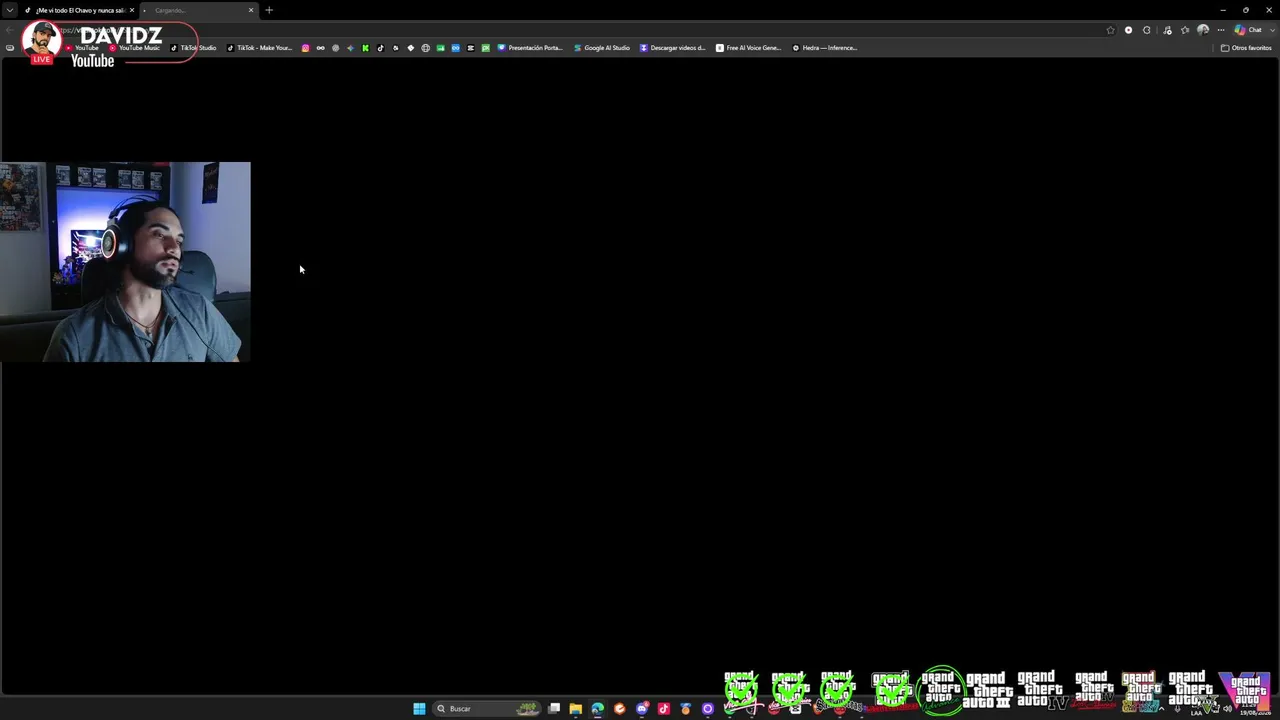Open the orange app icon on the taskbar
Viewport: 1280px width, 720px height.
coord(620,709)
